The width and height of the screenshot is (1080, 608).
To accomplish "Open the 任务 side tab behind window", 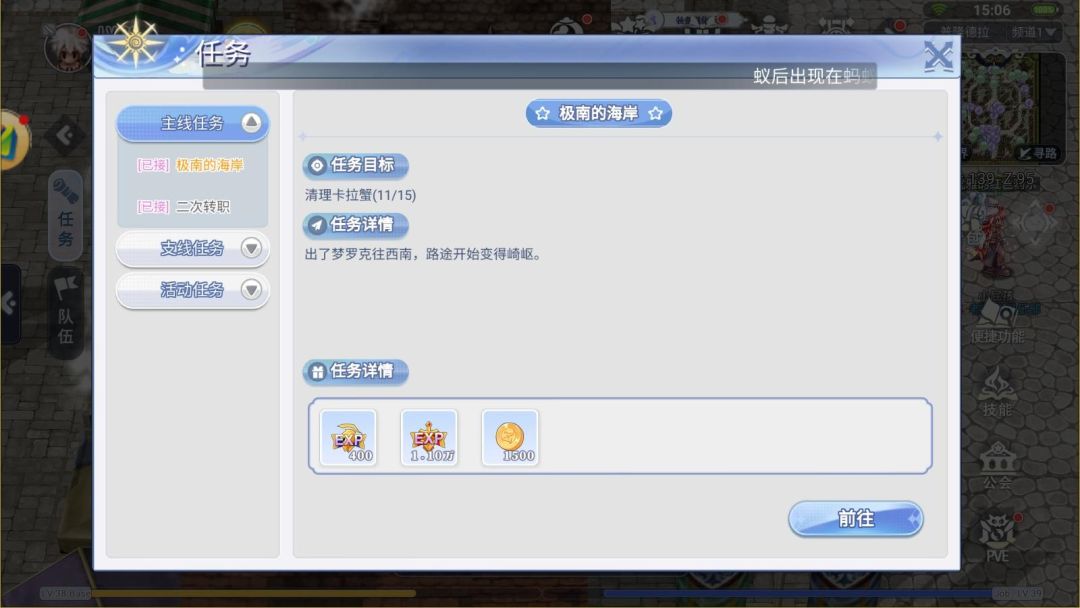I will pos(65,215).
